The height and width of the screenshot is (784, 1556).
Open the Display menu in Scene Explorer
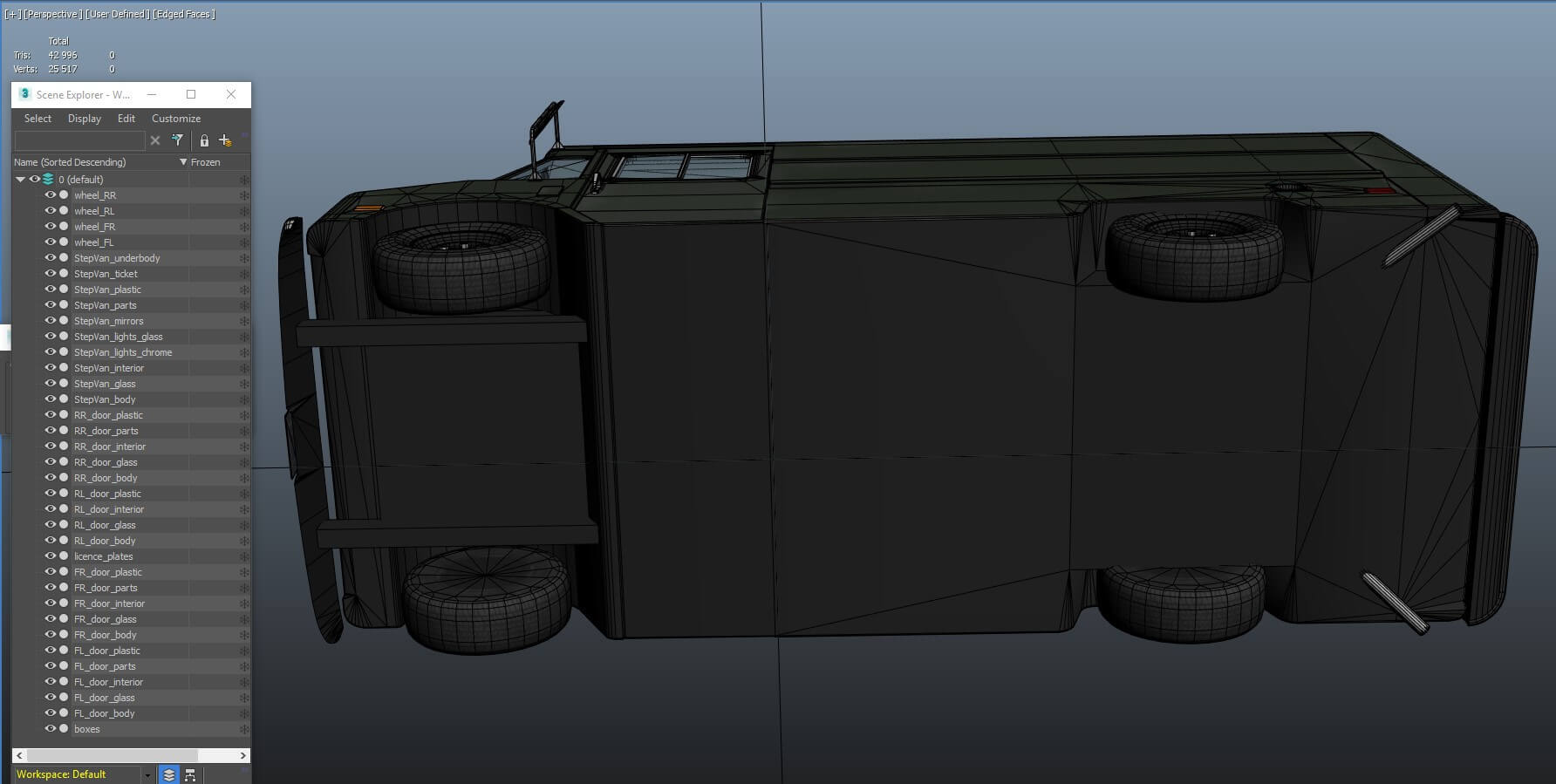click(x=85, y=119)
